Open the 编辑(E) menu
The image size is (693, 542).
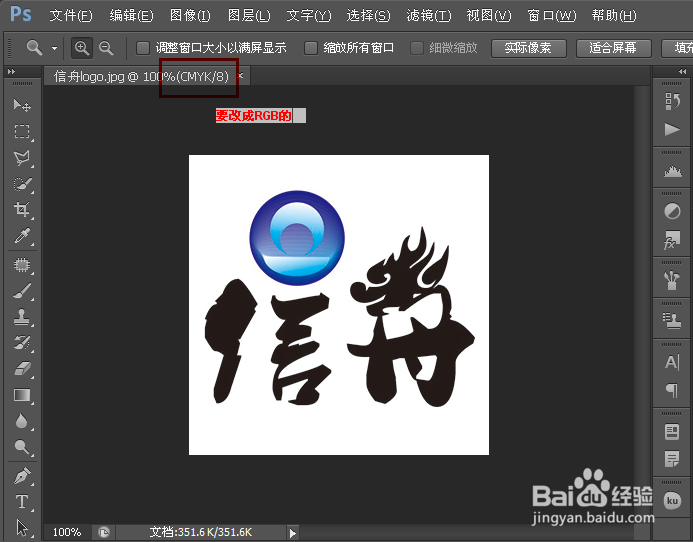pyautogui.click(x=131, y=16)
